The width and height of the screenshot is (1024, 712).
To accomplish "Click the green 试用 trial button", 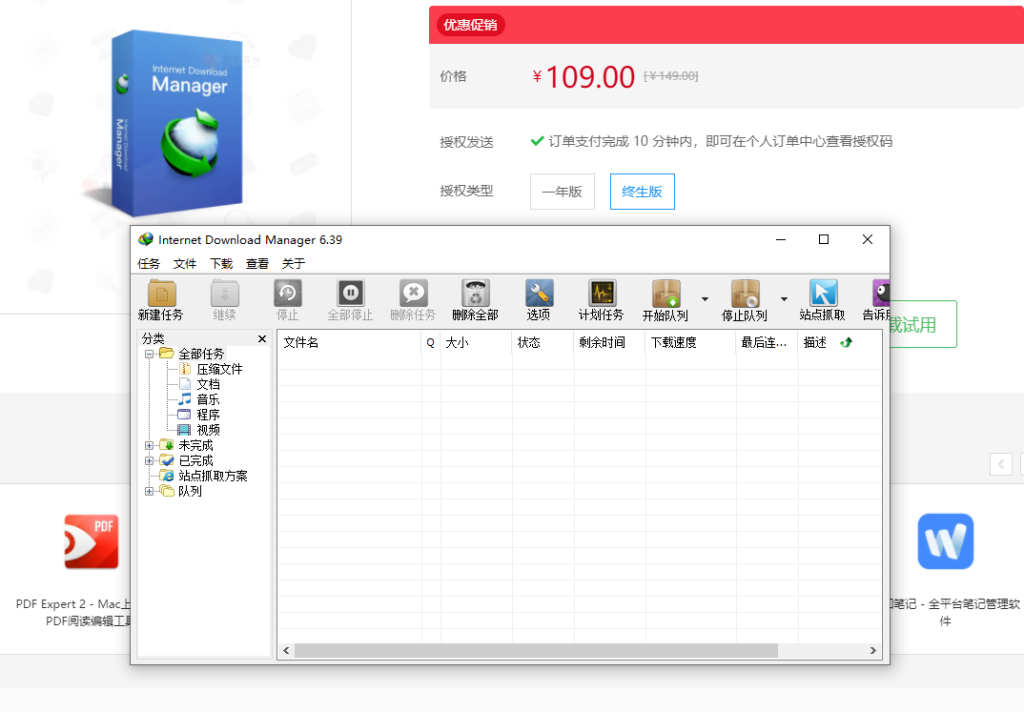I will 923,324.
